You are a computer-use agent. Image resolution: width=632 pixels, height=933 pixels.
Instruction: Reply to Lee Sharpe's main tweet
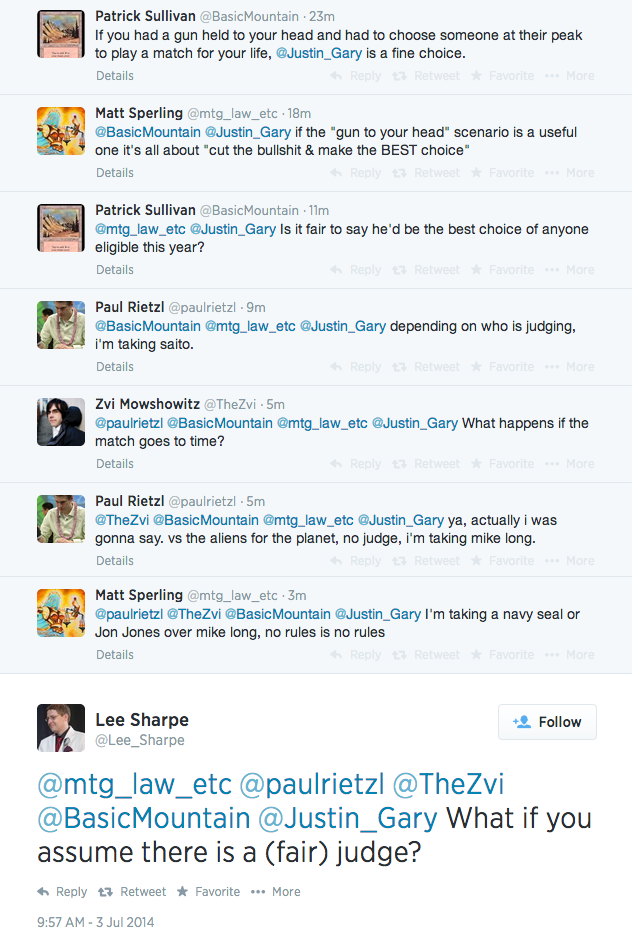click(x=62, y=891)
